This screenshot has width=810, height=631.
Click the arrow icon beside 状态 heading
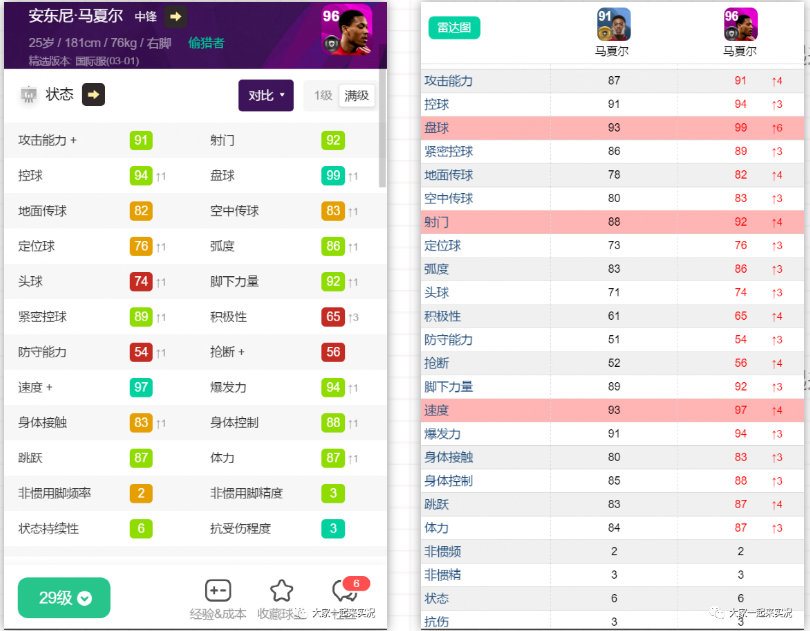pos(94,95)
